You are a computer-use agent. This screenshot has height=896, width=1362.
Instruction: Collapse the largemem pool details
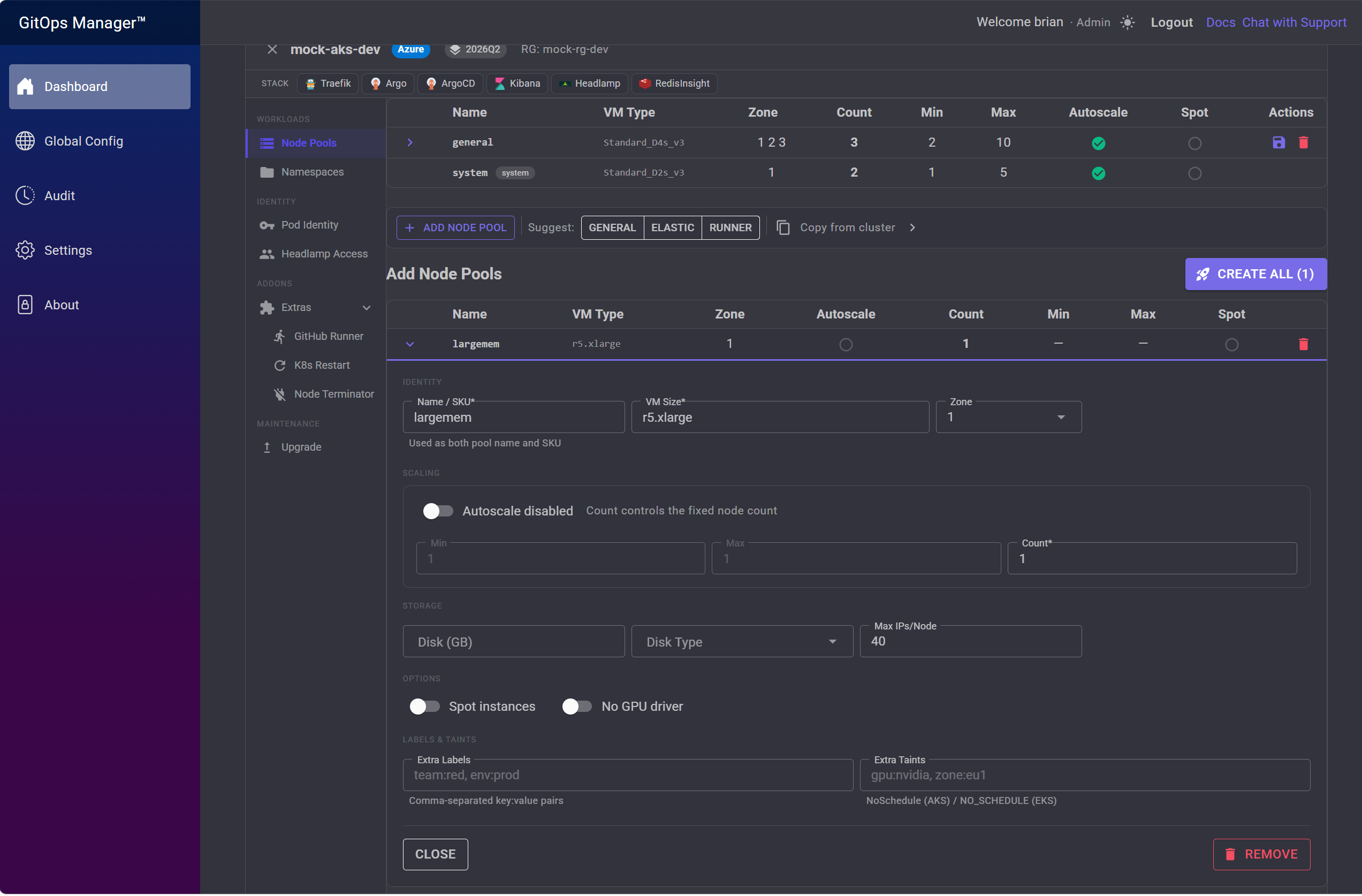(410, 344)
